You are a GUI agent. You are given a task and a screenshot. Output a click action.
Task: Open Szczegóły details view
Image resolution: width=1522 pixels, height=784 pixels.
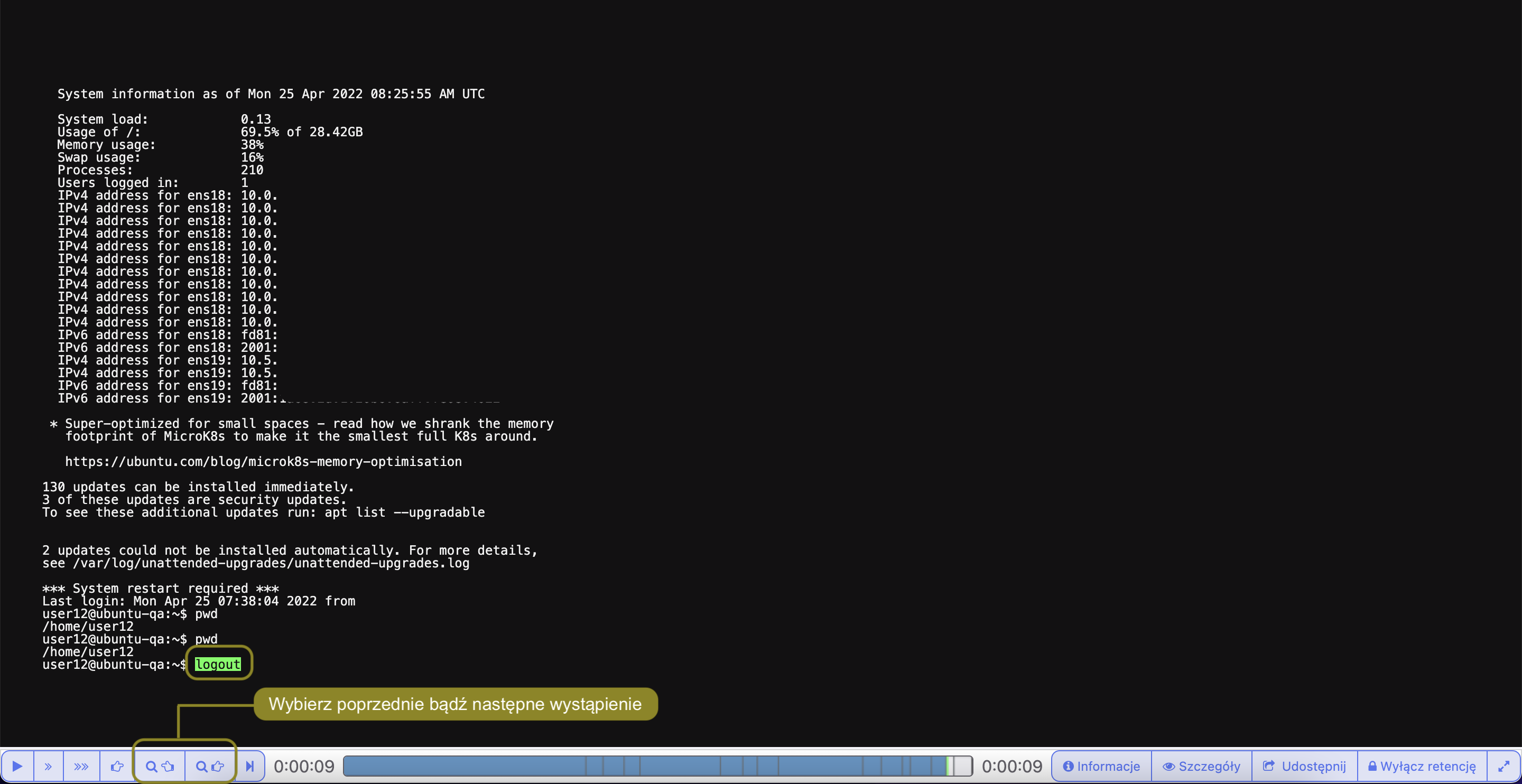(1201, 766)
